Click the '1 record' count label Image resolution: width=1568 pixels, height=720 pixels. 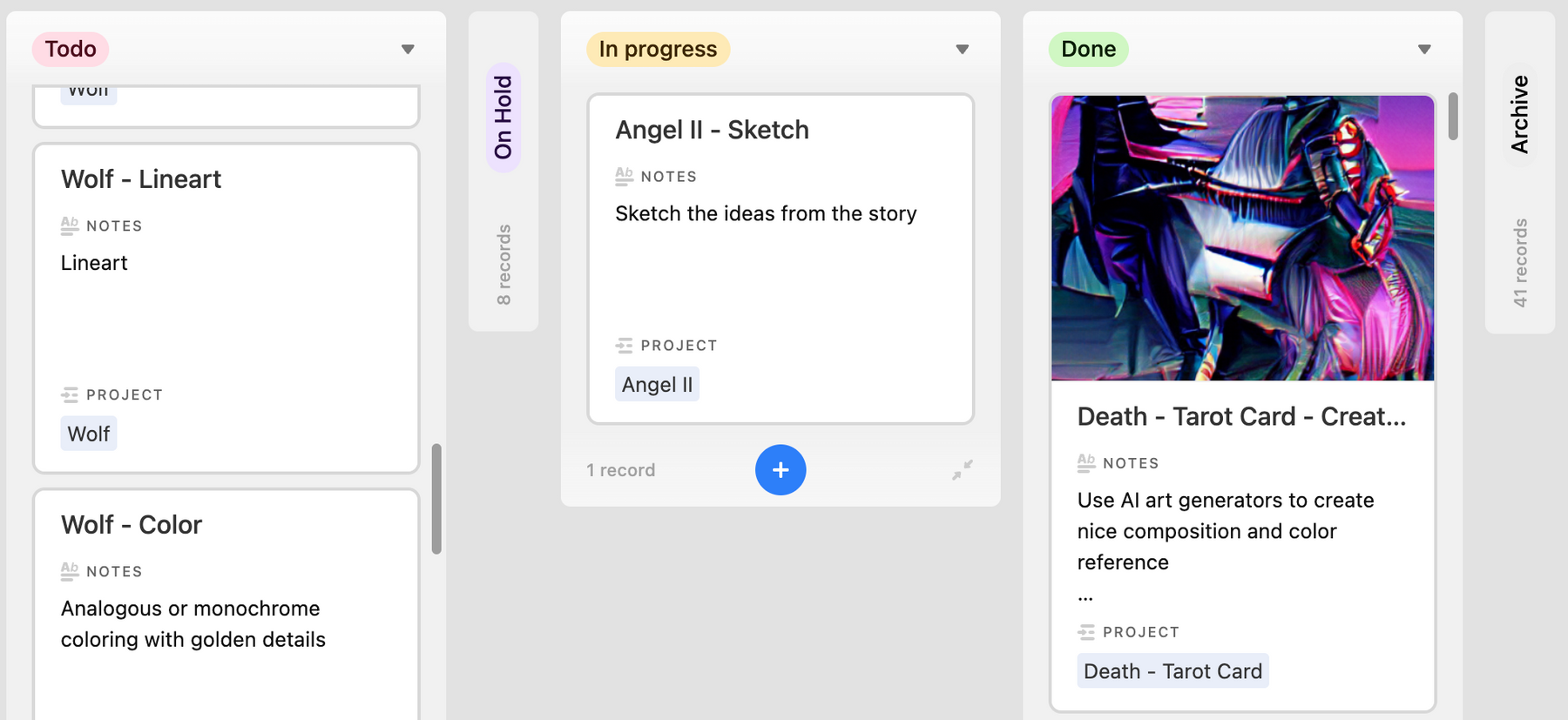coord(621,470)
